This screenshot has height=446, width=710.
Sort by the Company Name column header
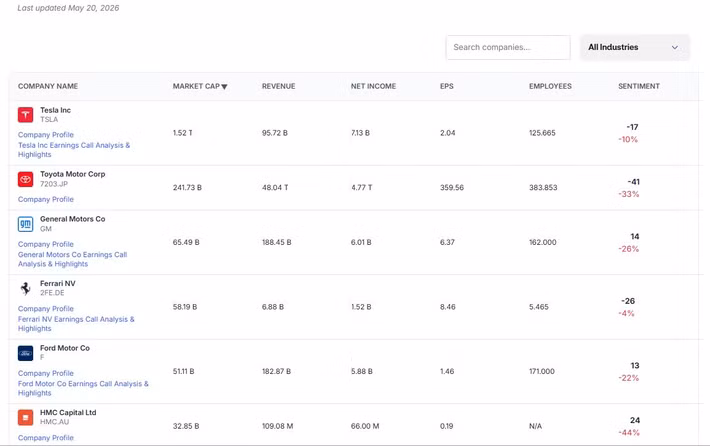pos(48,86)
